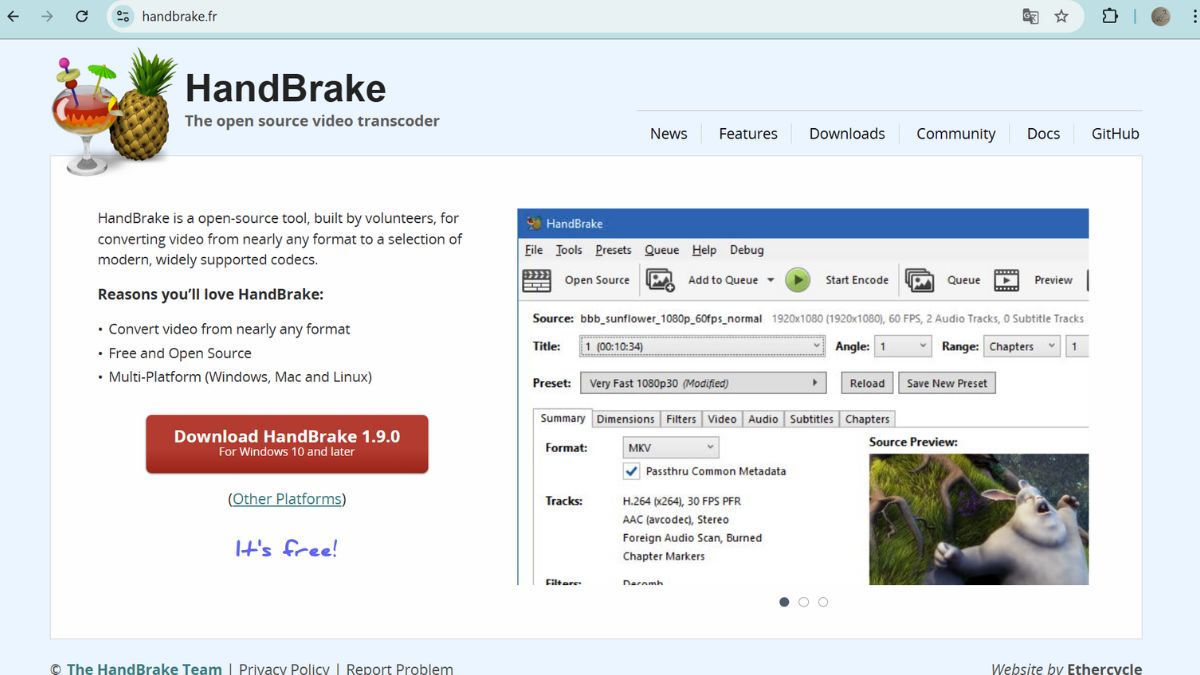Click the "H.264 (x264), 30 FPS PFR" track line
The width and height of the screenshot is (1200, 675).
click(681, 501)
